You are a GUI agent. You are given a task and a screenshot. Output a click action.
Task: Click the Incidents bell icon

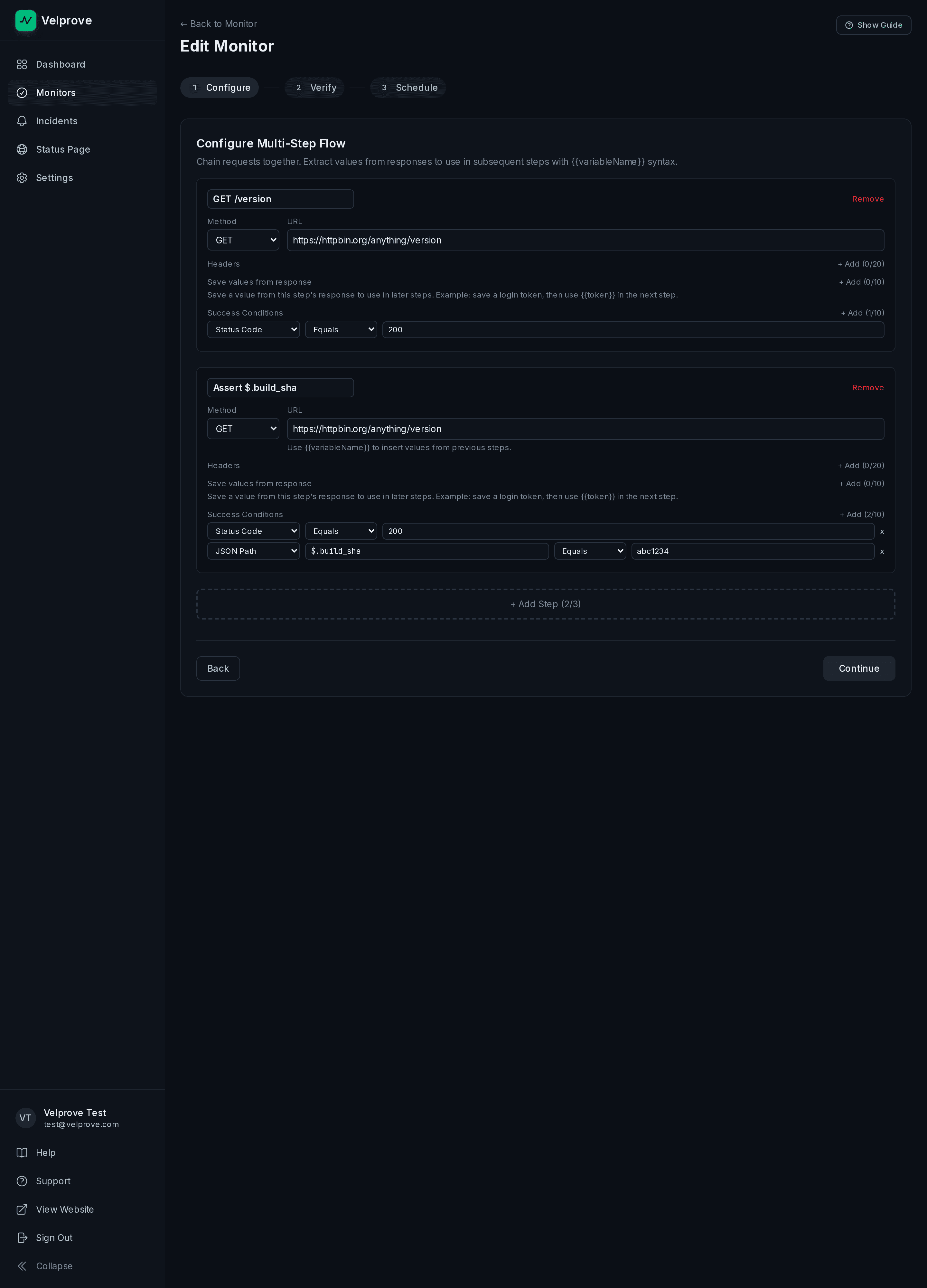click(22, 121)
